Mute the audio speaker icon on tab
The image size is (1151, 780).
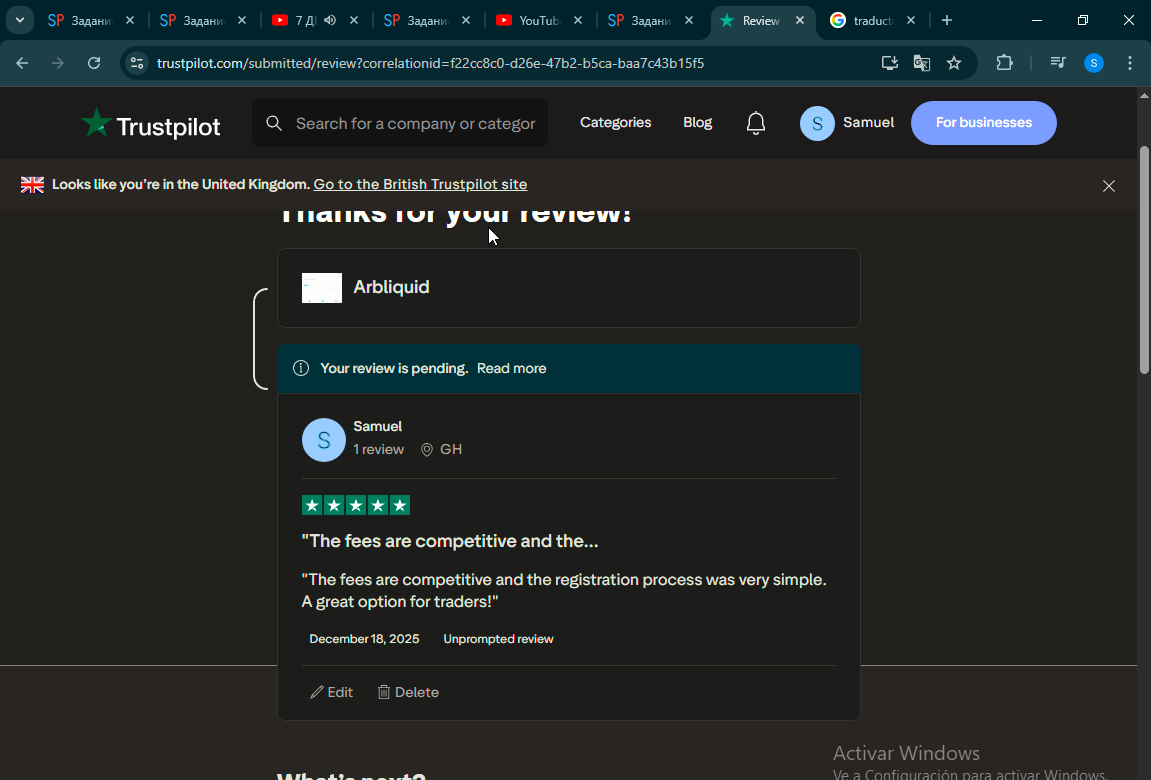330,21
